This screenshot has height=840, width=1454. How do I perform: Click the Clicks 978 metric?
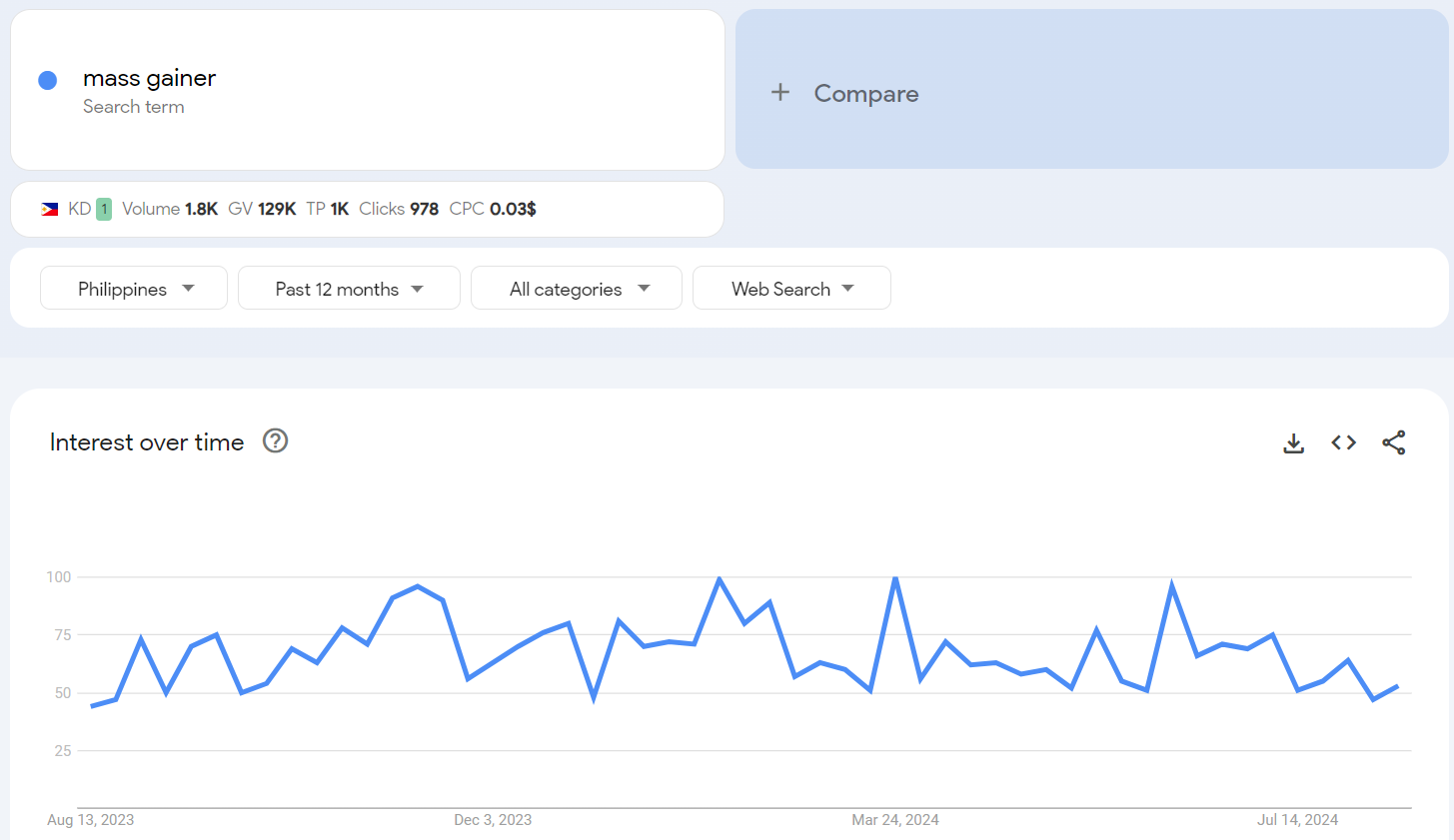point(399,209)
